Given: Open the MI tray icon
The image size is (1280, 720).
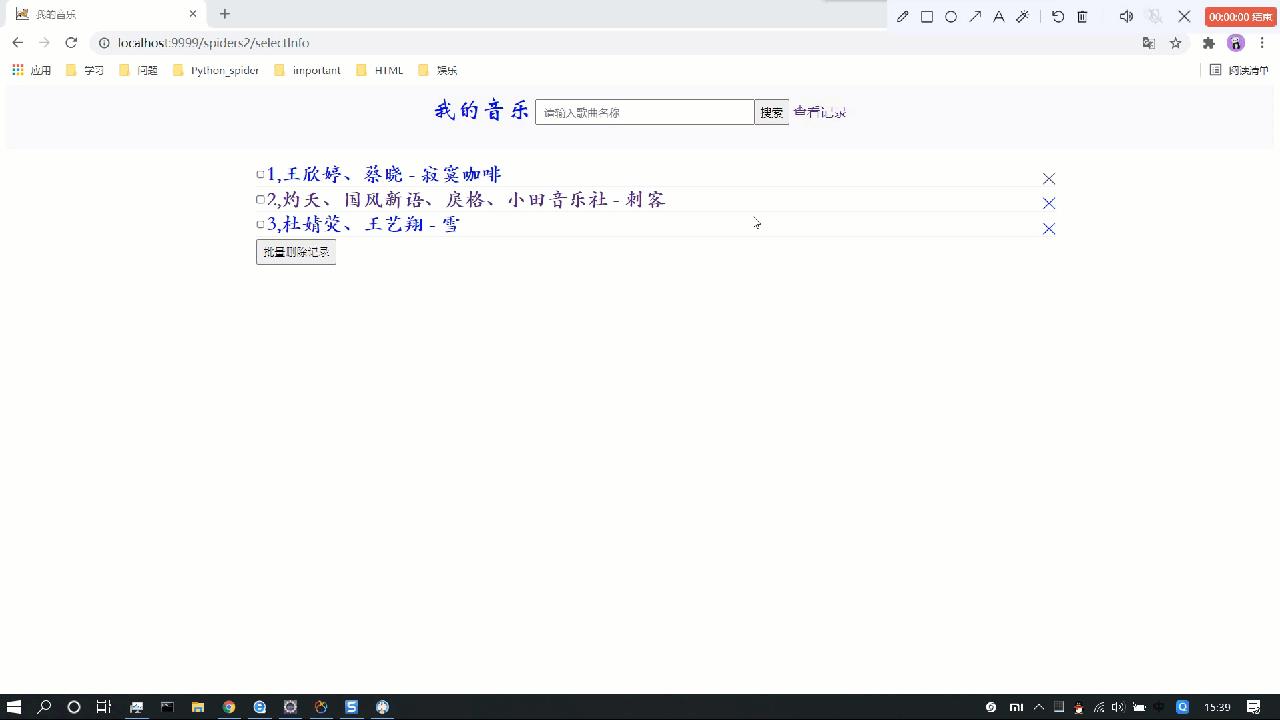Looking at the screenshot, I should pos(1016,707).
